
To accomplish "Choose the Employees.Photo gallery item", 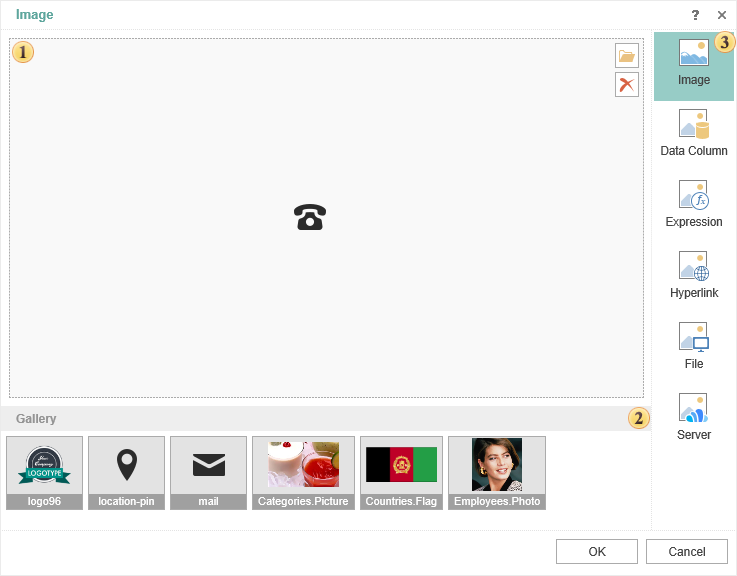I will pos(497,472).
